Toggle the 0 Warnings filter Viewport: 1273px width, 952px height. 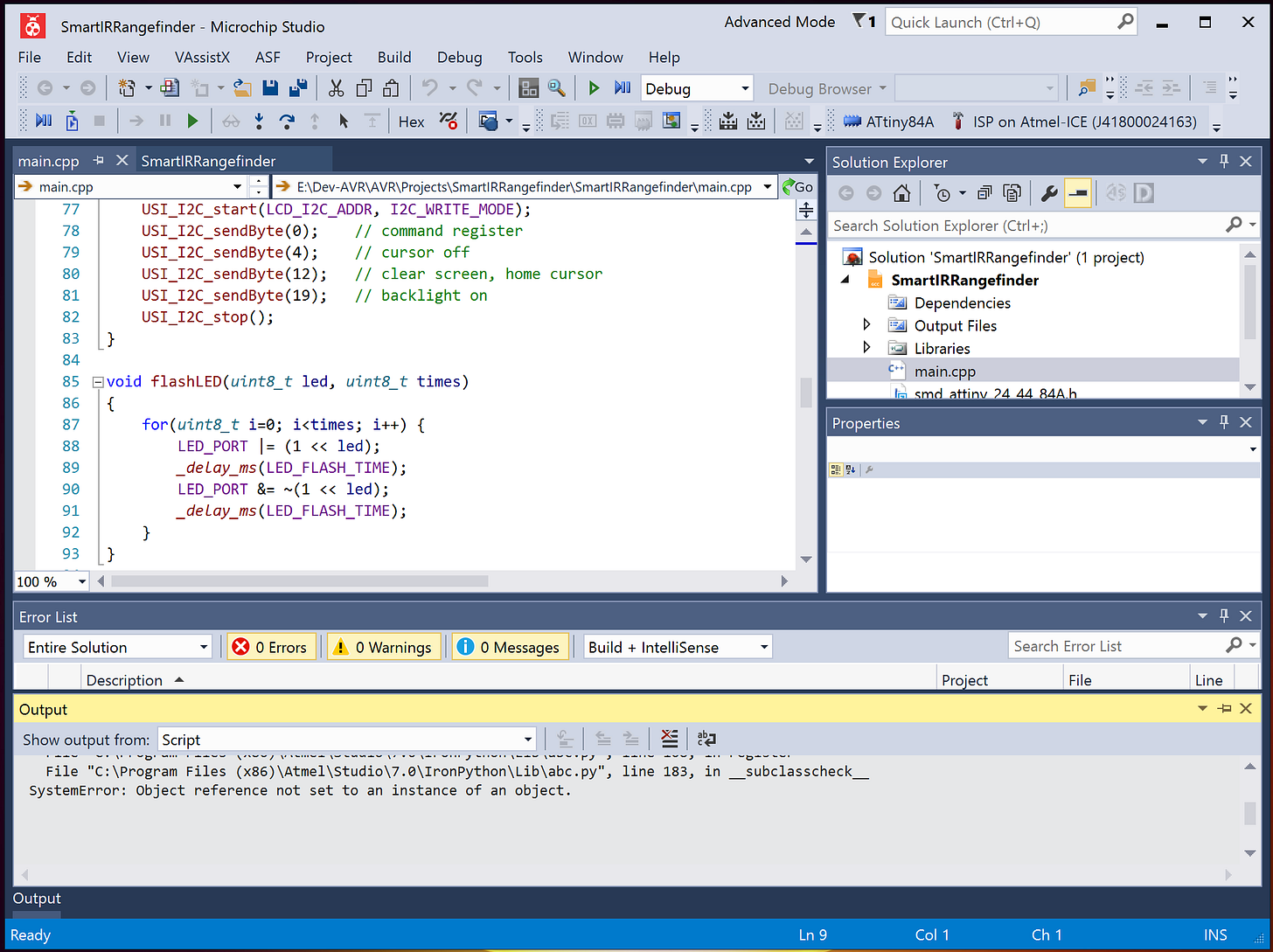coord(383,646)
